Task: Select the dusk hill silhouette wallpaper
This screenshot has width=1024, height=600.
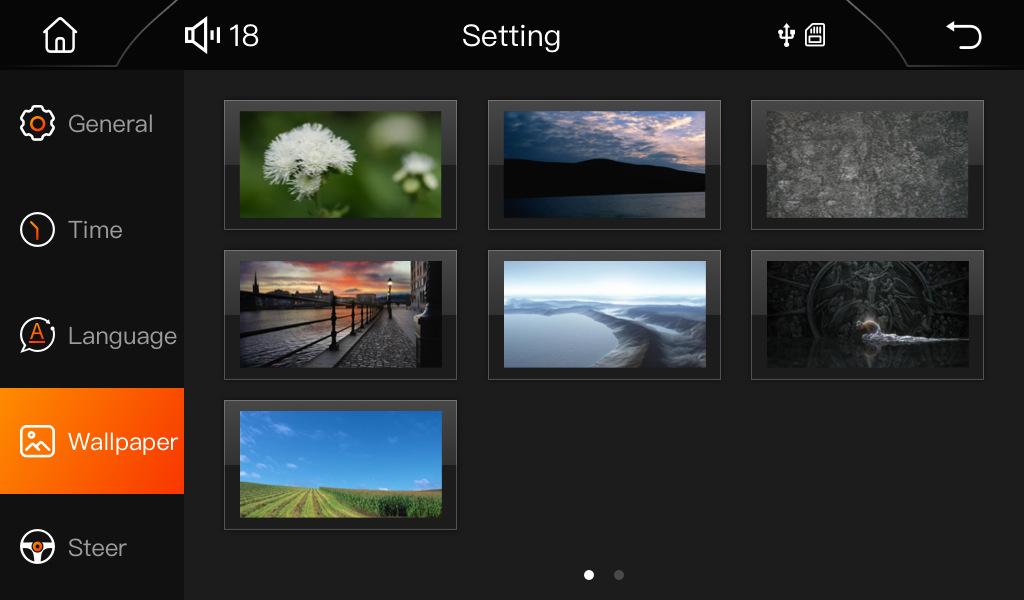Action: [x=604, y=165]
